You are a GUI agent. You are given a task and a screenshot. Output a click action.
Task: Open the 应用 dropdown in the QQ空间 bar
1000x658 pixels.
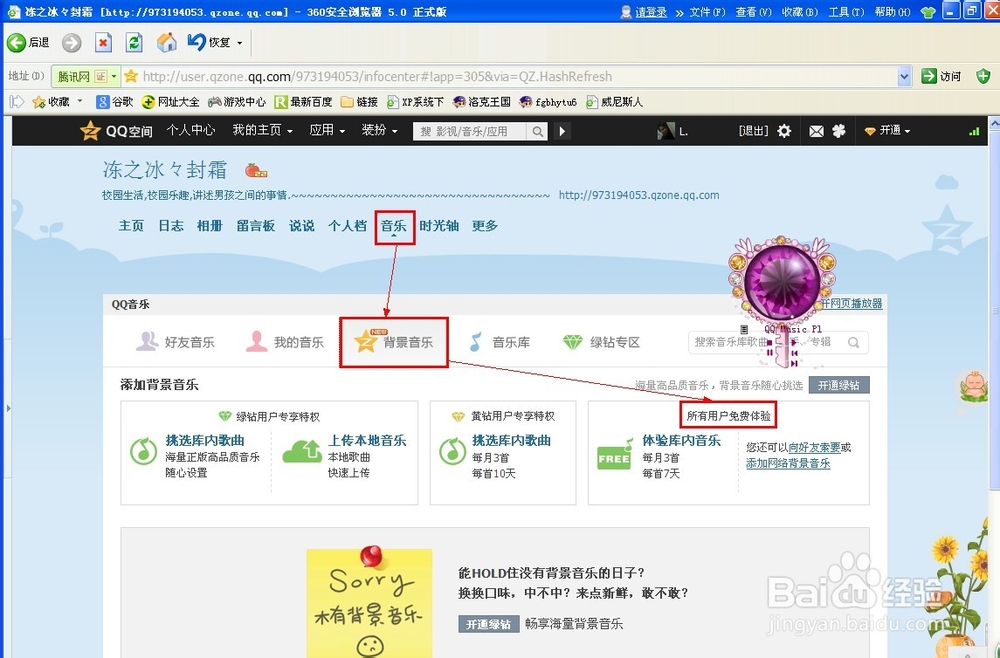click(x=327, y=130)
